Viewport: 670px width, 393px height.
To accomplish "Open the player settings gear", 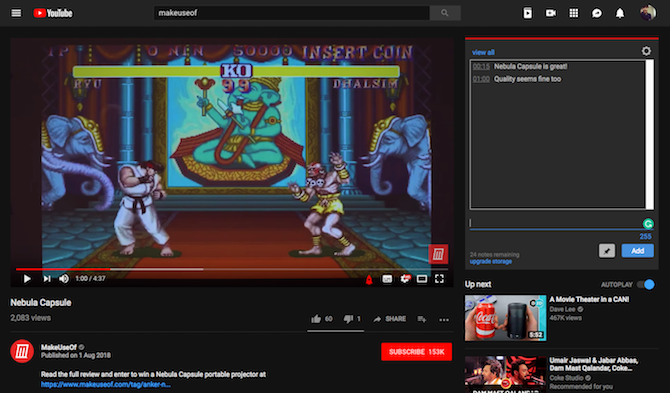I will (405, 279).
